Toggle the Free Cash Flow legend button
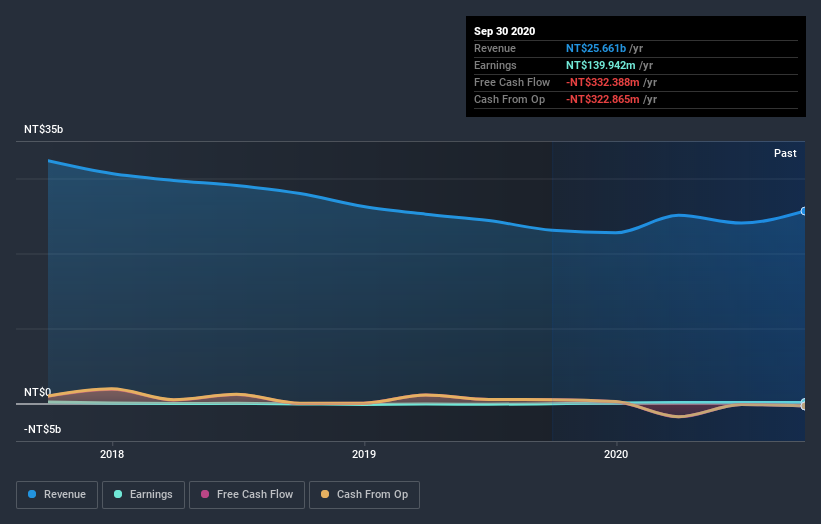 pos(247,495)
